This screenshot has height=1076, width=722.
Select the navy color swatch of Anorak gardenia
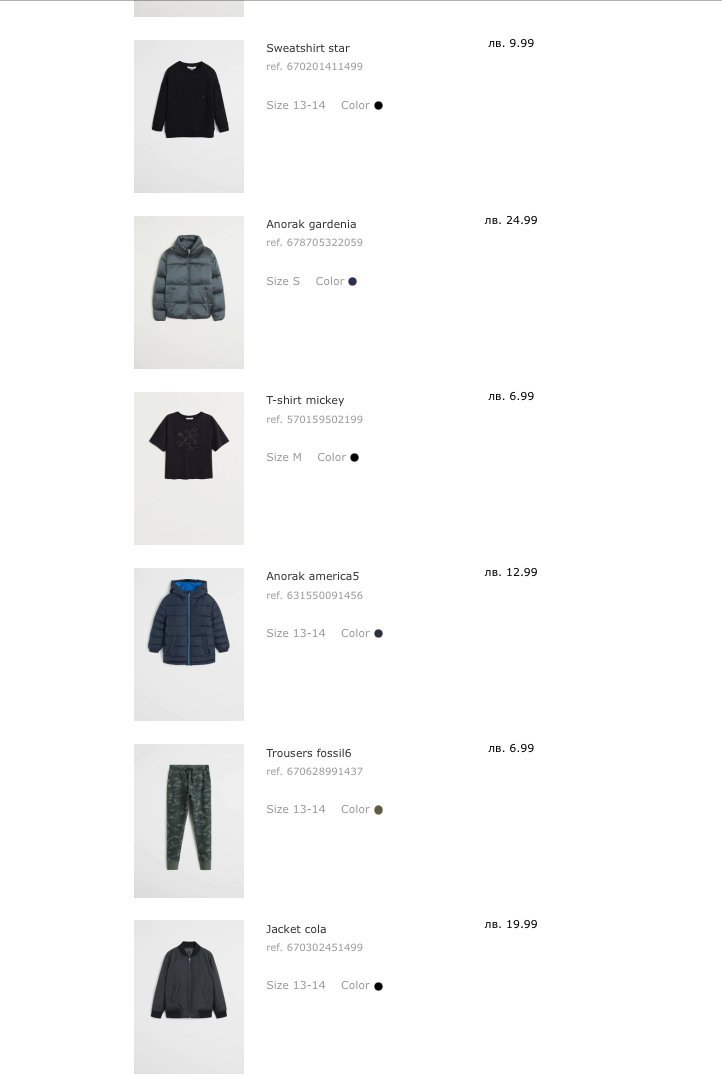(353, 281)
